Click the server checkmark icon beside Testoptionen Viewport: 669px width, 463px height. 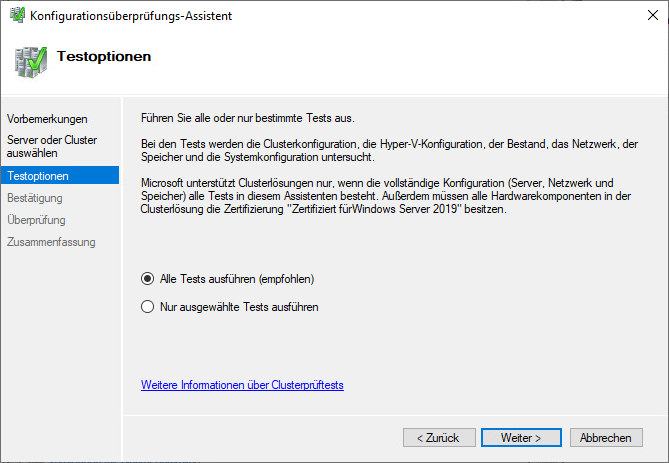[30, 61]
